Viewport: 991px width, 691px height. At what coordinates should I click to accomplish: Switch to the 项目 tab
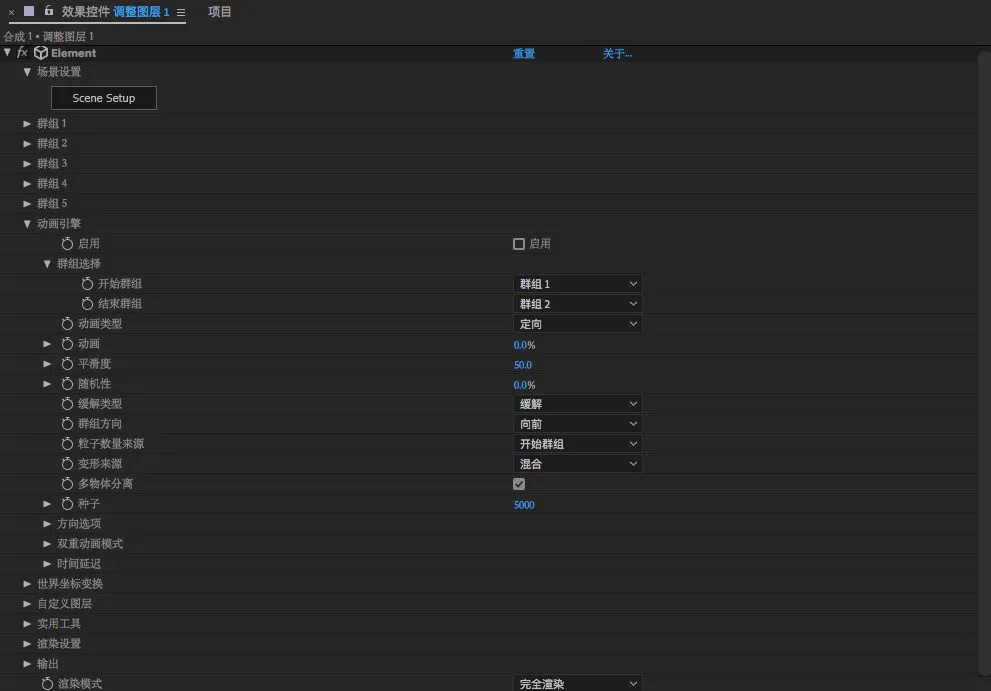point(220,12)
